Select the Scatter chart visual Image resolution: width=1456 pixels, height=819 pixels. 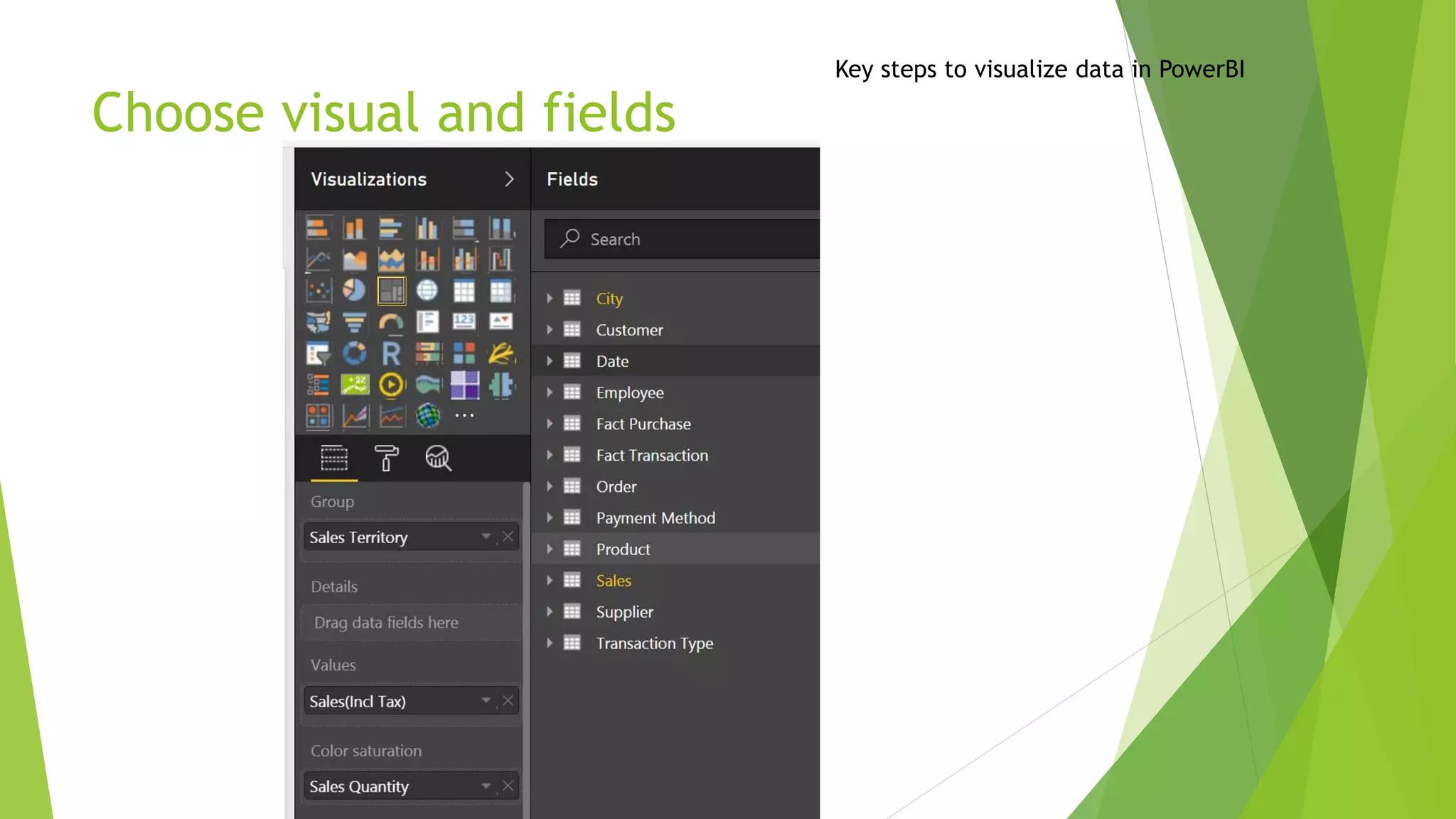[x=318, y=291]
